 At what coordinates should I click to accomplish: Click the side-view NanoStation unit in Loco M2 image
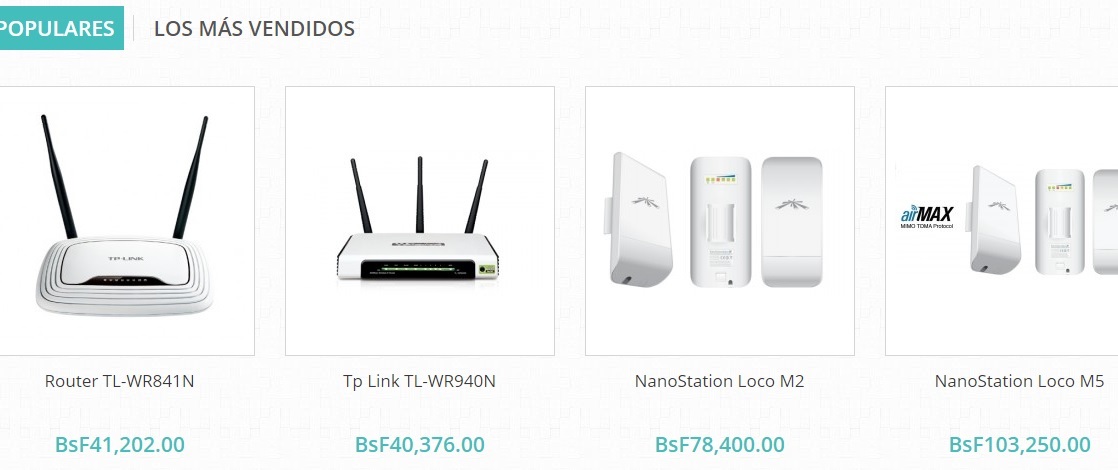point(637,219)
